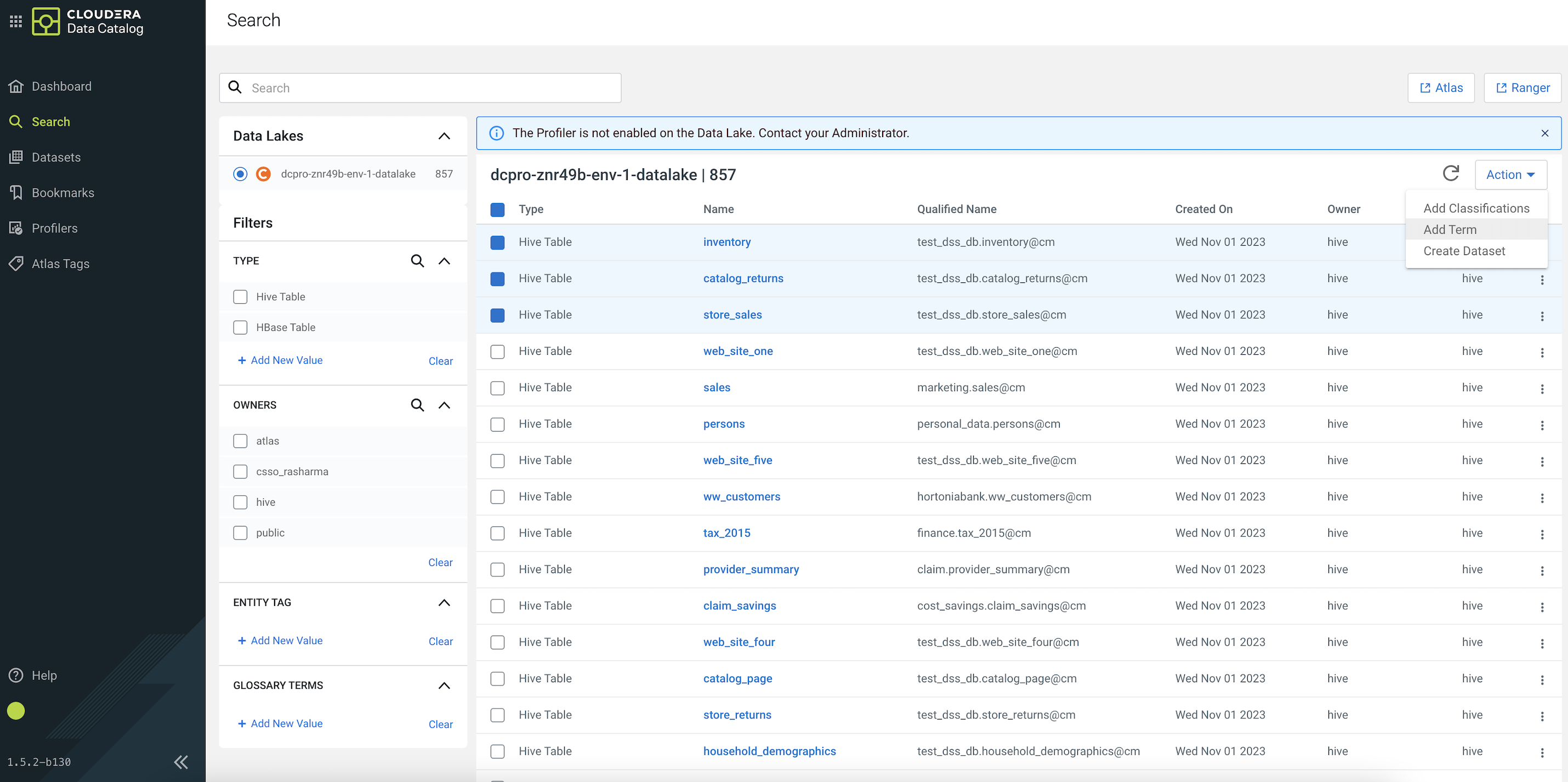Open the household_demographics table link
Image resolution: width=1568 pixels, height=782 pixels.
769,751
